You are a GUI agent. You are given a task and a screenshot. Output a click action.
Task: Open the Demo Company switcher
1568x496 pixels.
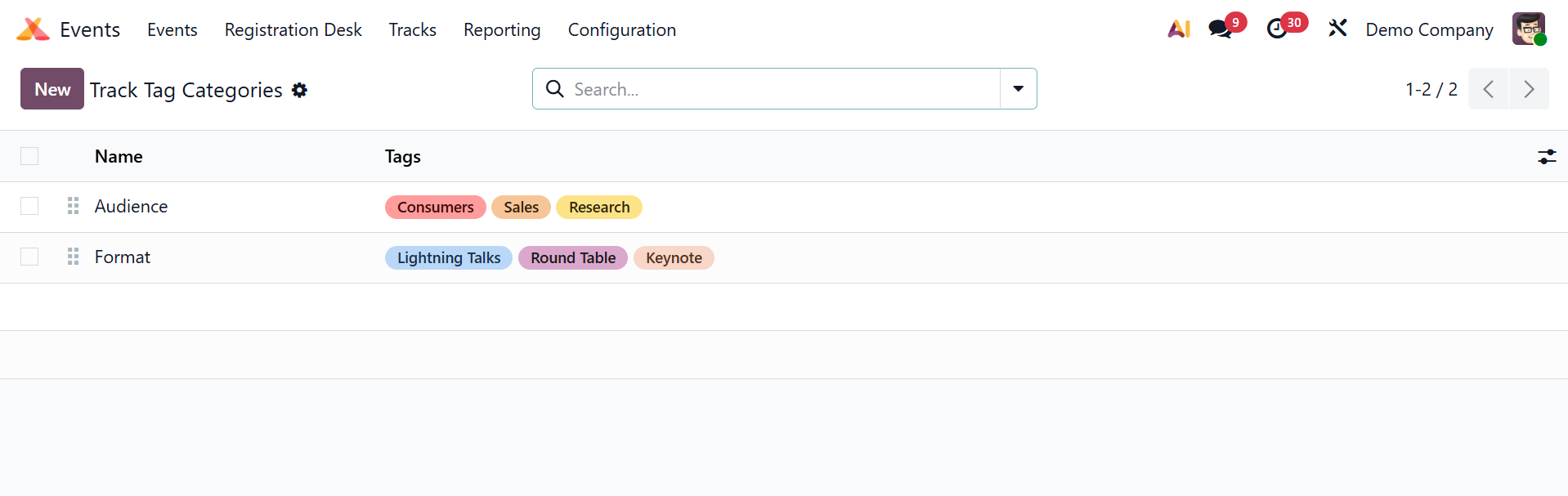pyautogui.click(x=1428, y=30)
